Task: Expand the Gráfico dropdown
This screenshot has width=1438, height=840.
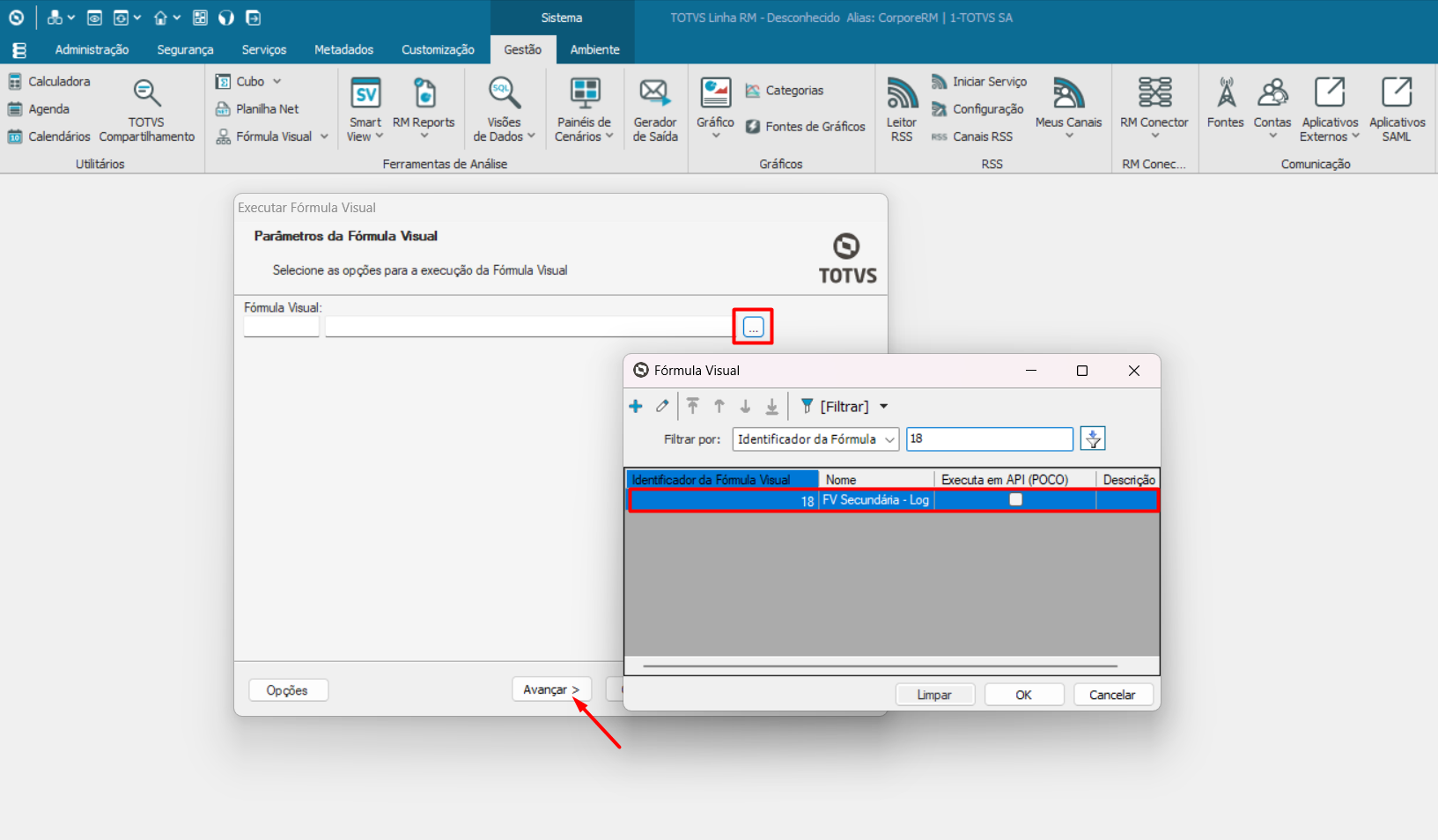Action: coord(715,136)
